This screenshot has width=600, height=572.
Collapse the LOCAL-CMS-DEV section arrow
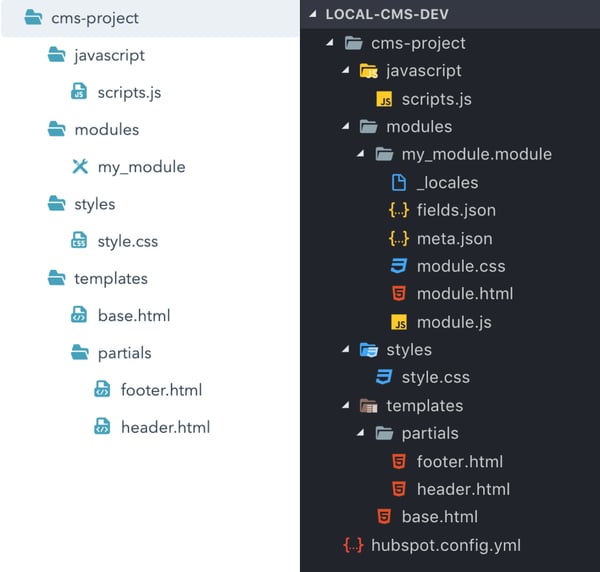[x=313, y=16]
